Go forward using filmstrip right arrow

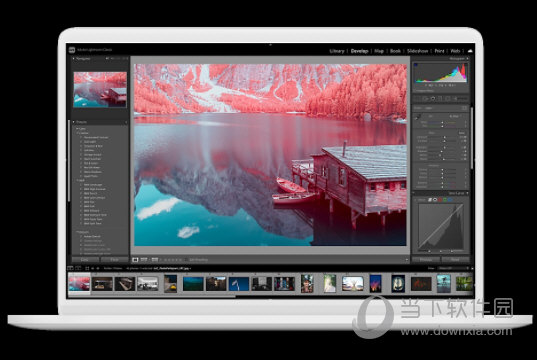click(x=98, y=268)
